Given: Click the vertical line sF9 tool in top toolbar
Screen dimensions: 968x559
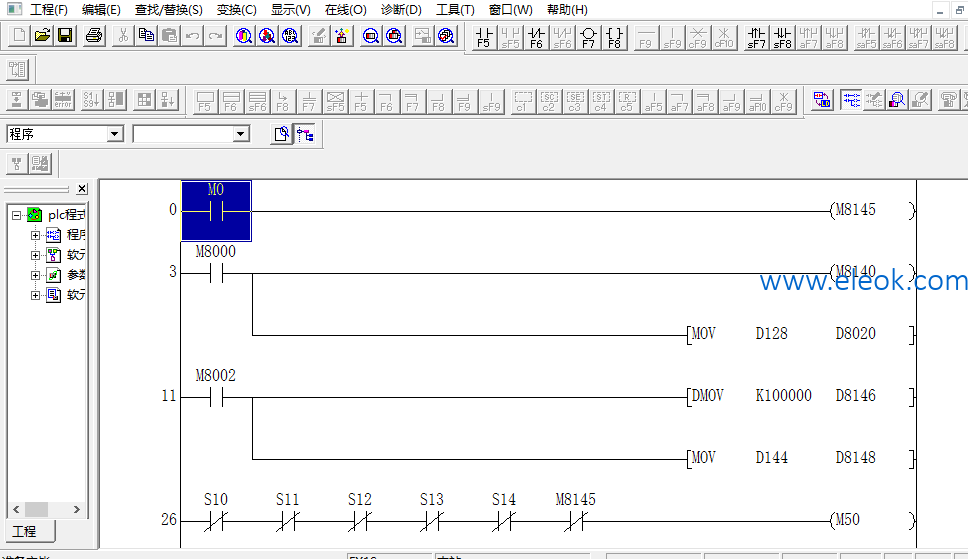Looking at the screenshot, I should coord(672,38).
